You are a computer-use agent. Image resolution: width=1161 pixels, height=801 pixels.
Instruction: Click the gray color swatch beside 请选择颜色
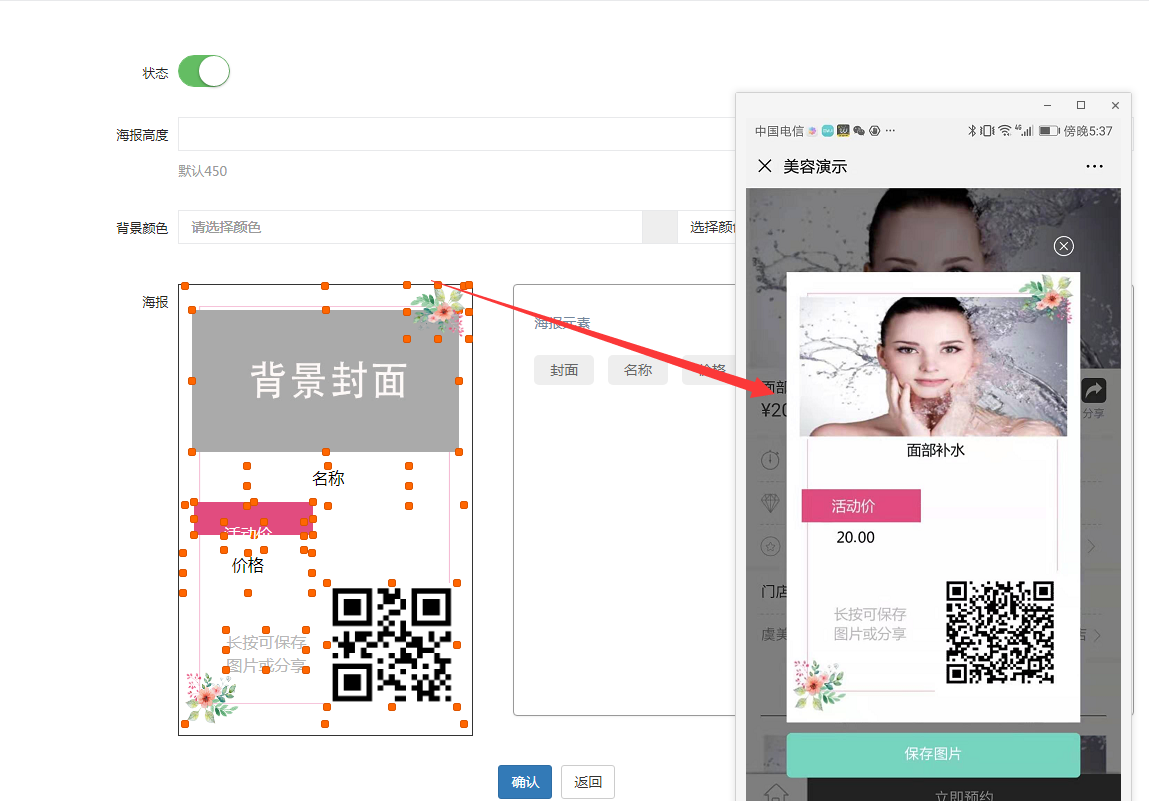click(x=660, y=227)
